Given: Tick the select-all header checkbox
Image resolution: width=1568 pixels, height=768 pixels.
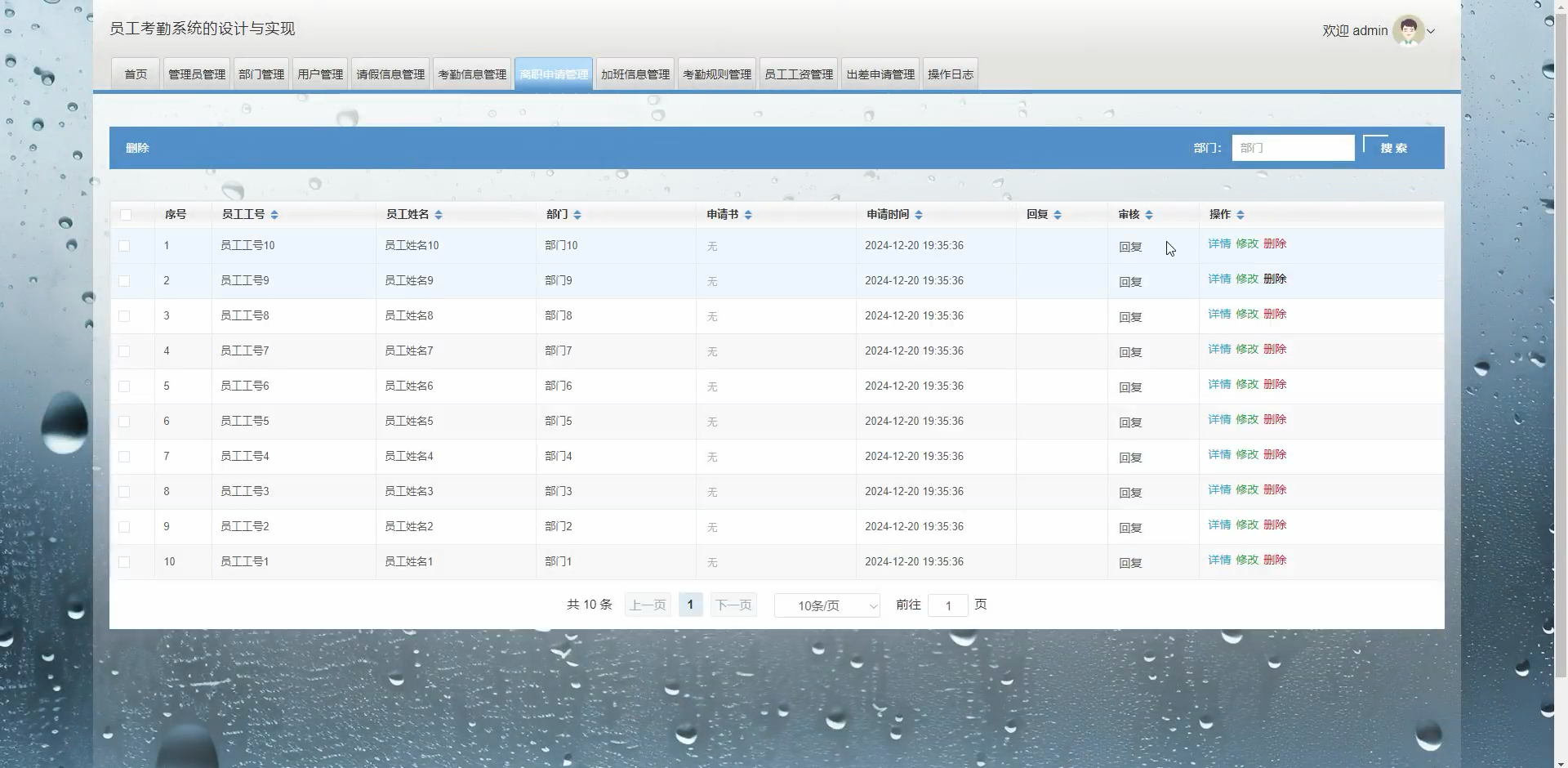Looking at the screenshot, I should [x=126, y=215].
